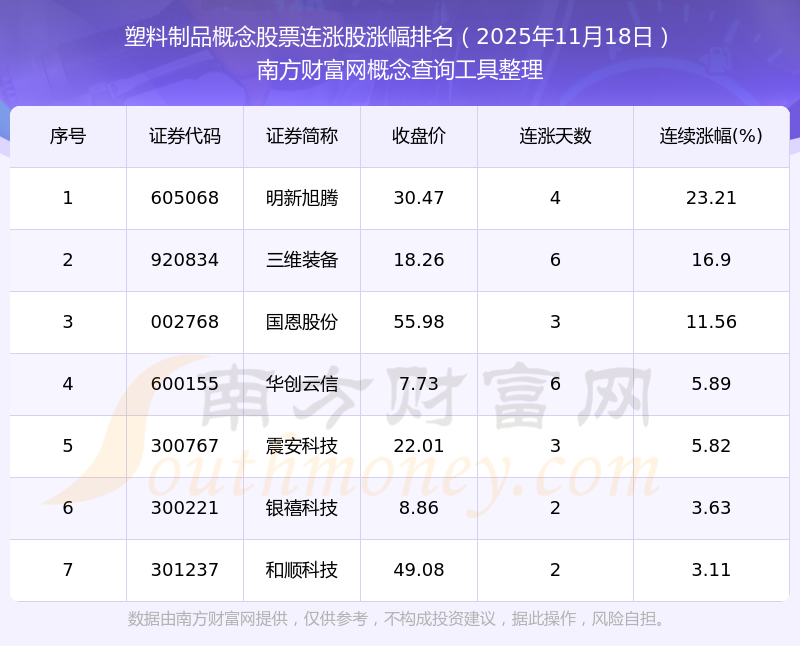This screenshot has height=646, width=800.
Task: Click 连涨天数 value in 明新旭腾 row
Action: click(x=555, y=198)
